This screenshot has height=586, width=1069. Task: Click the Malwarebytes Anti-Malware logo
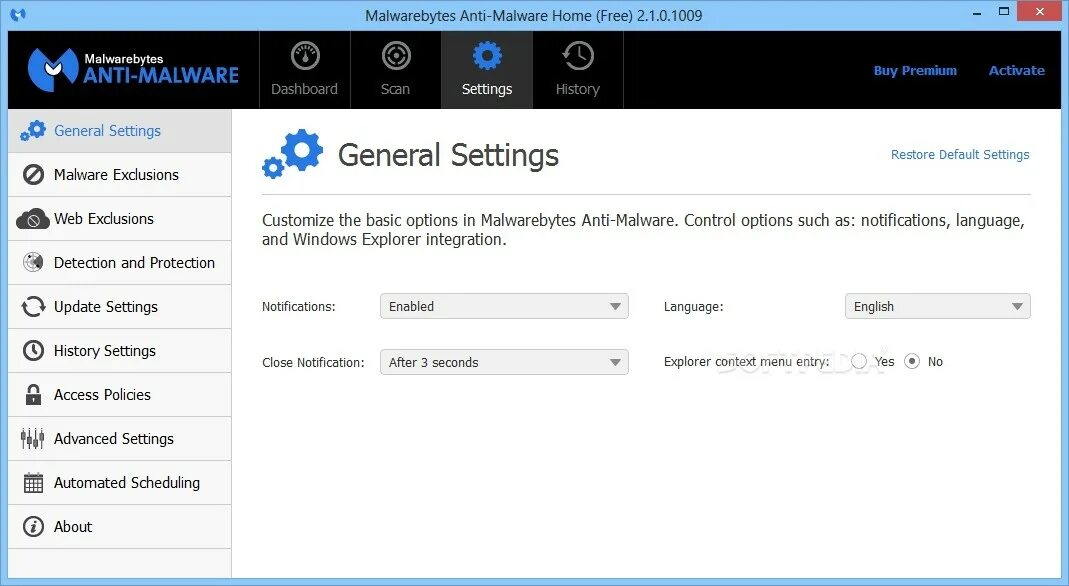coord(133,70)
